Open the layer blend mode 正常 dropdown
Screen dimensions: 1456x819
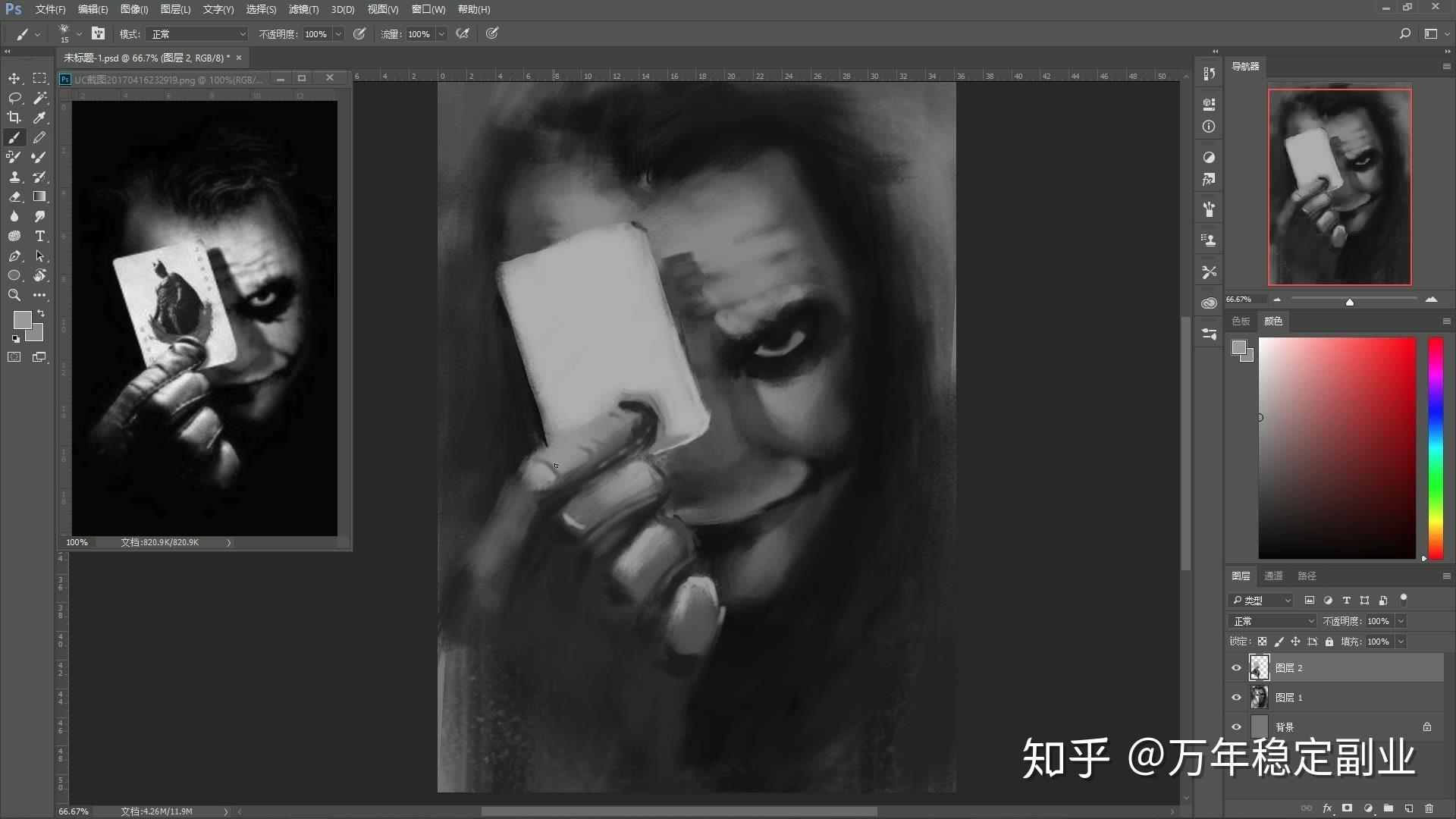point(1272,621)
